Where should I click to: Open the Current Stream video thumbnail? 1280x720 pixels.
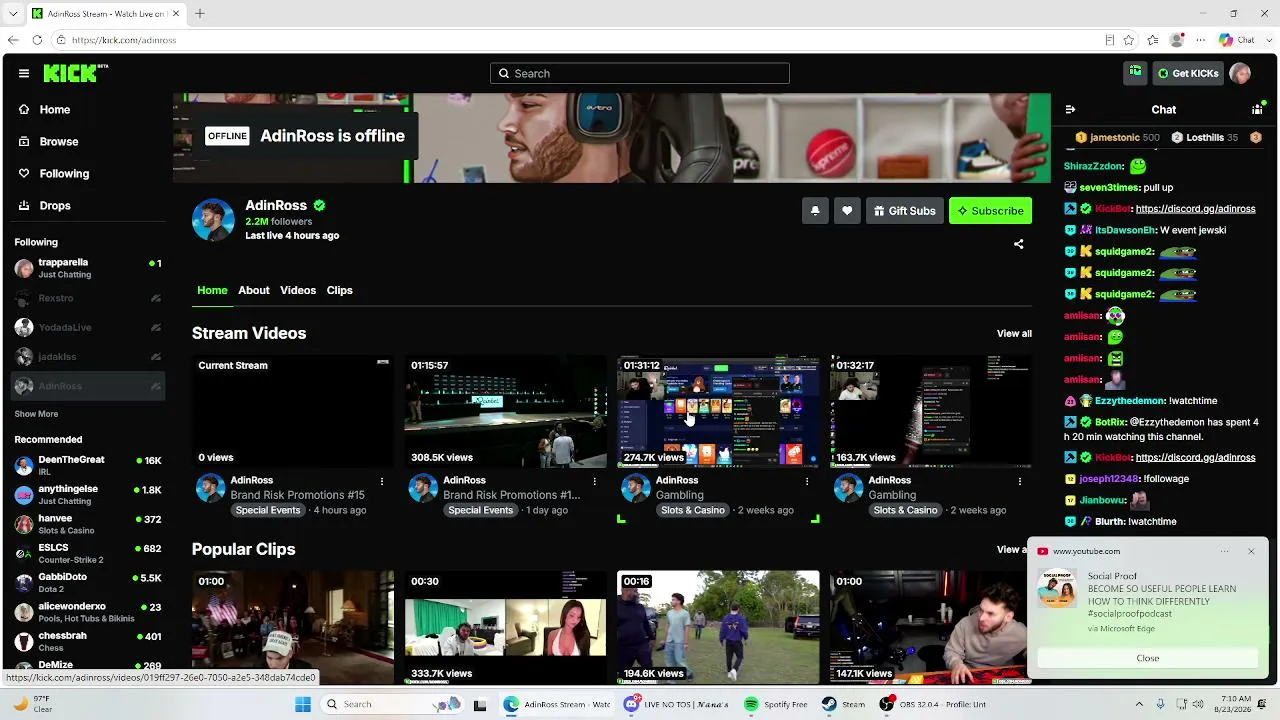pos(293,412)
